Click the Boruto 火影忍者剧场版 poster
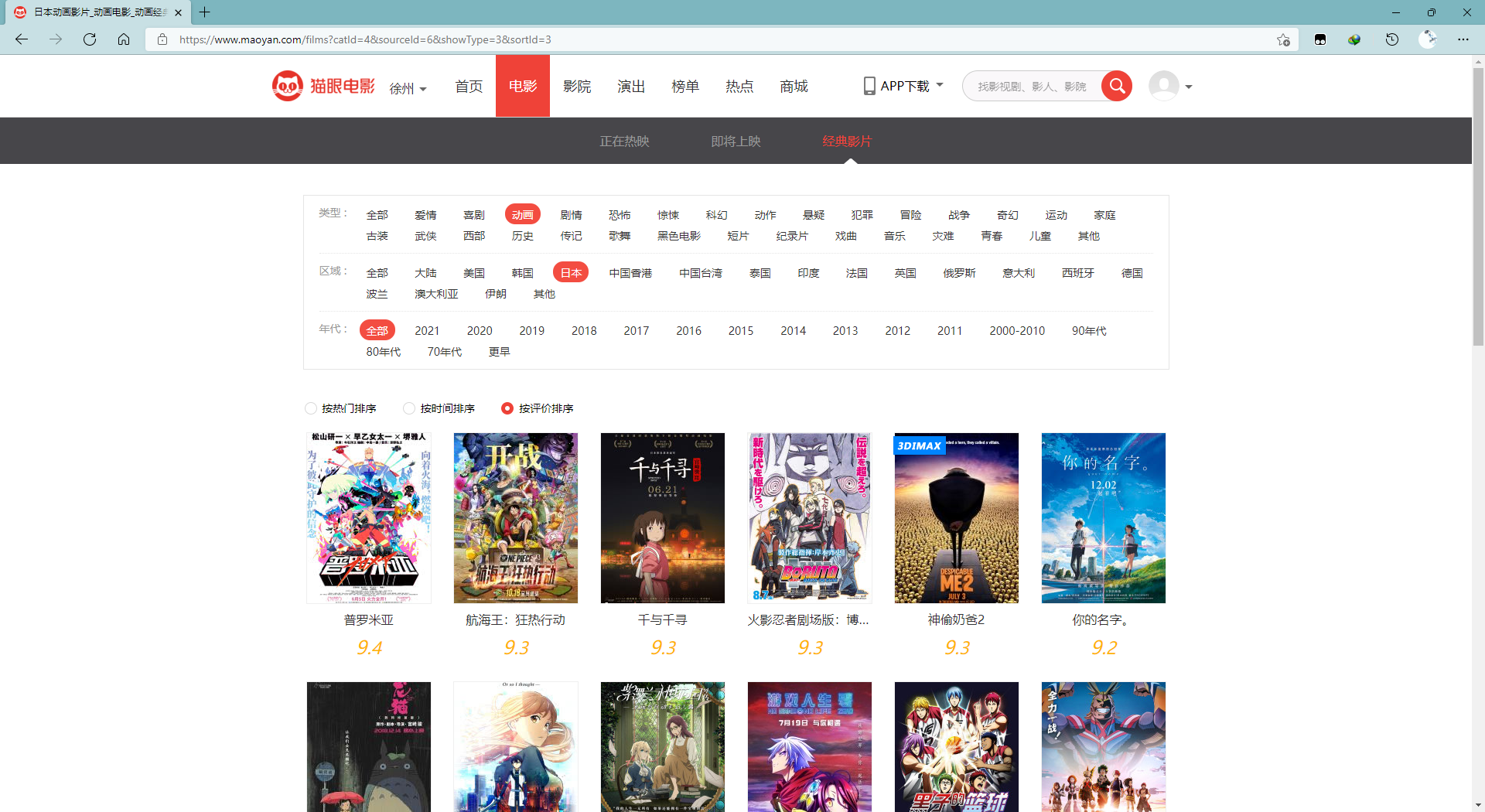1485x812 pixels. [x=810, y=518]
